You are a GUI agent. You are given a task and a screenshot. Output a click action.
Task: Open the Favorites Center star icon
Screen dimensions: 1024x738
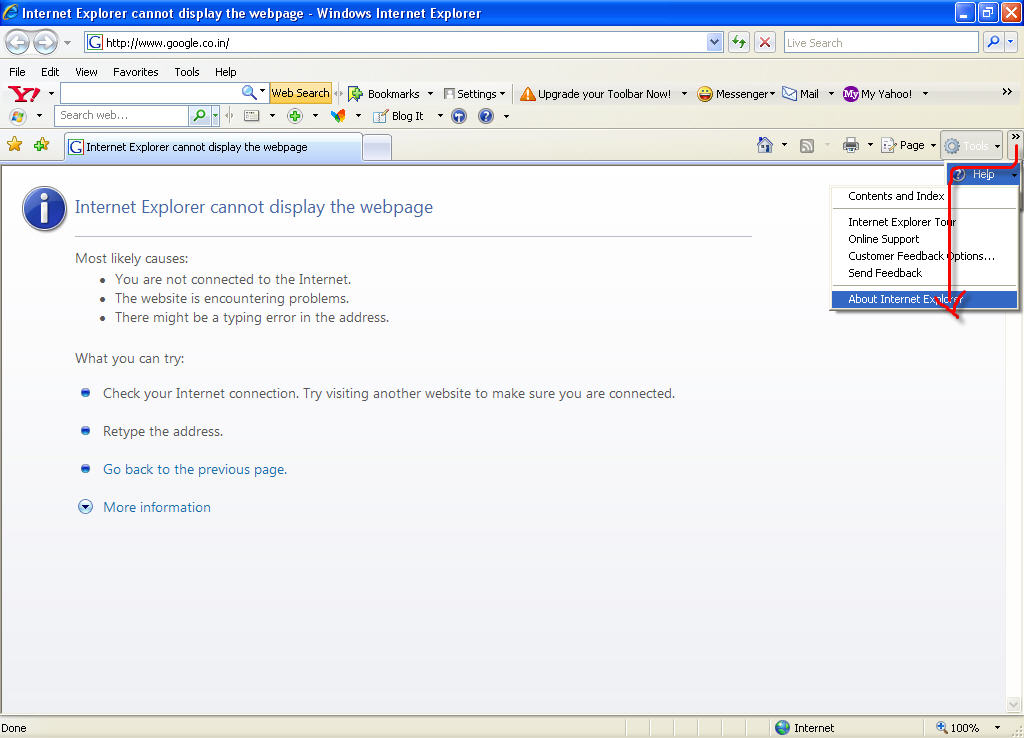14,144
